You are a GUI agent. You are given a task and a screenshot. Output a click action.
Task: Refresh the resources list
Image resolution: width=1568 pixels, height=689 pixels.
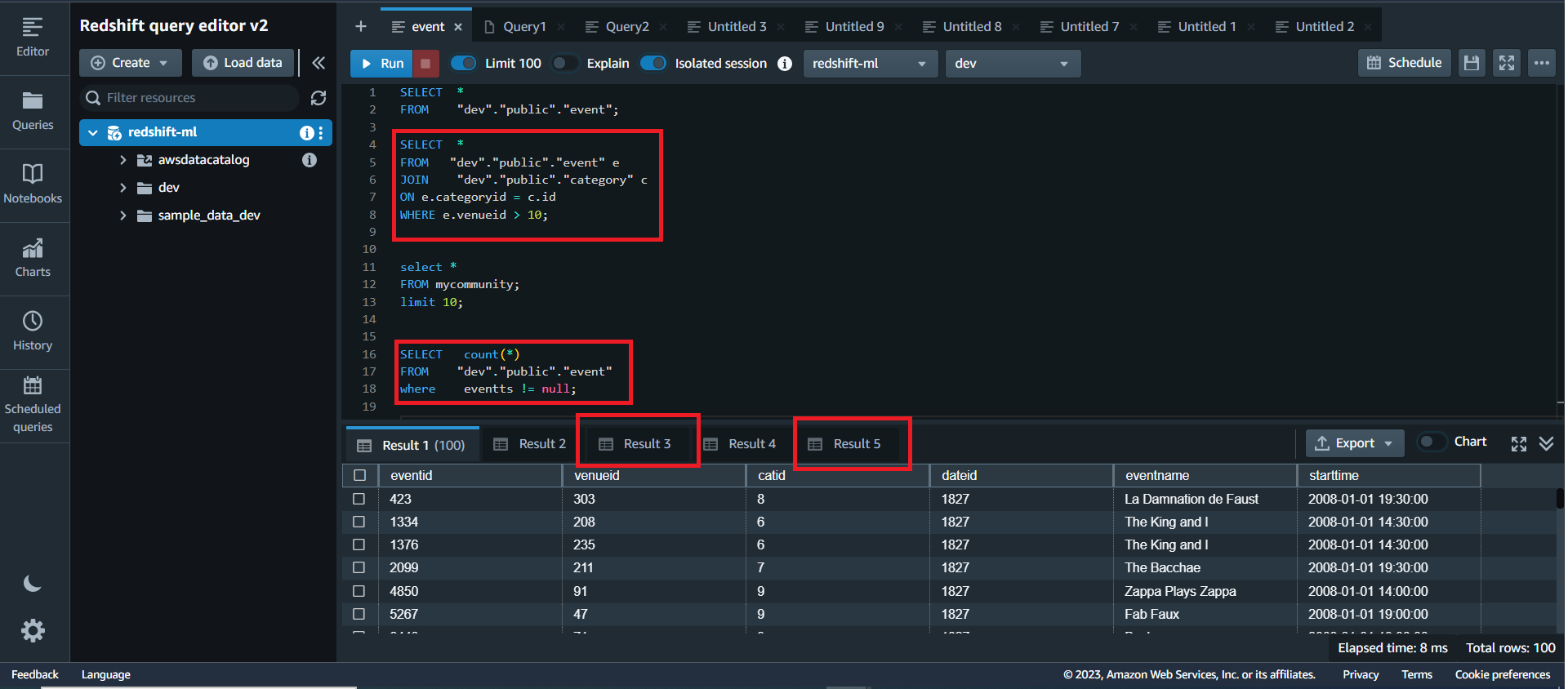click(x=318, y=98)
